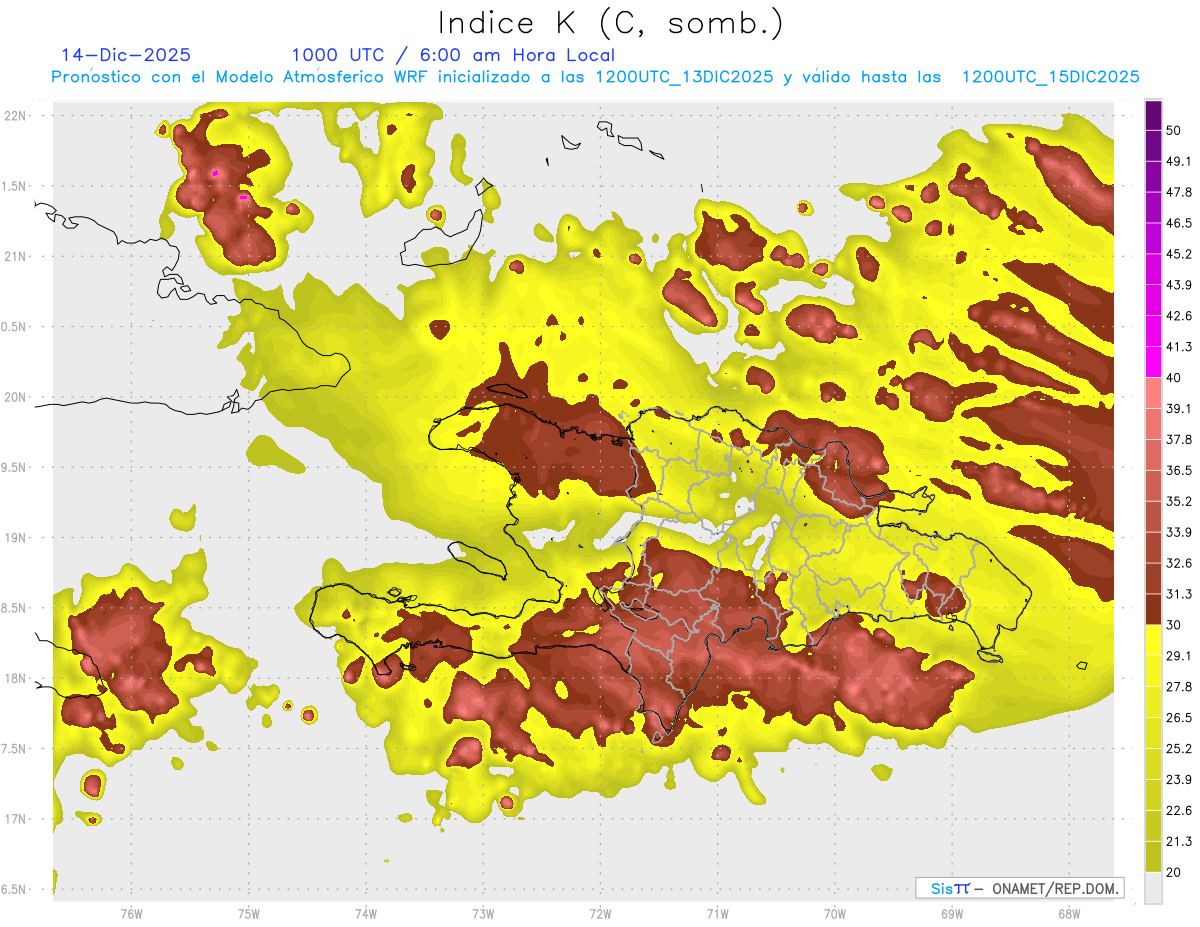Click the '69W' longitude label
1200x927 pixels.
click(x=952, y=913)
